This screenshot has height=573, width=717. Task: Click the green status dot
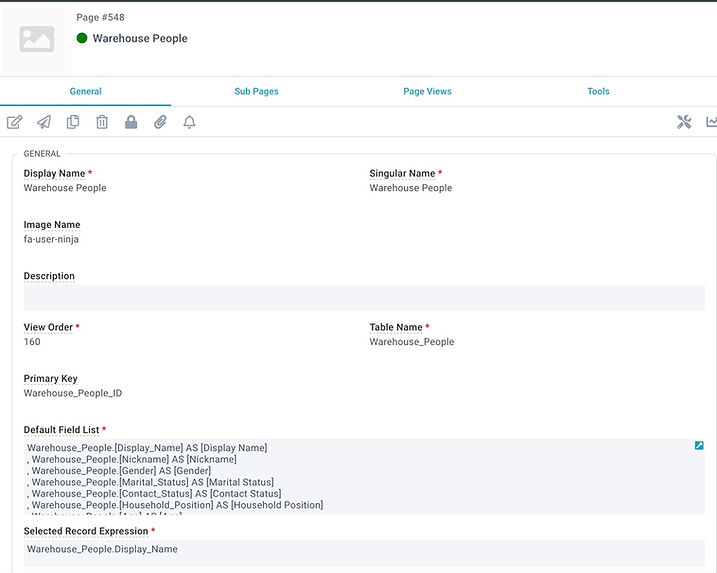tap(82, 38)
